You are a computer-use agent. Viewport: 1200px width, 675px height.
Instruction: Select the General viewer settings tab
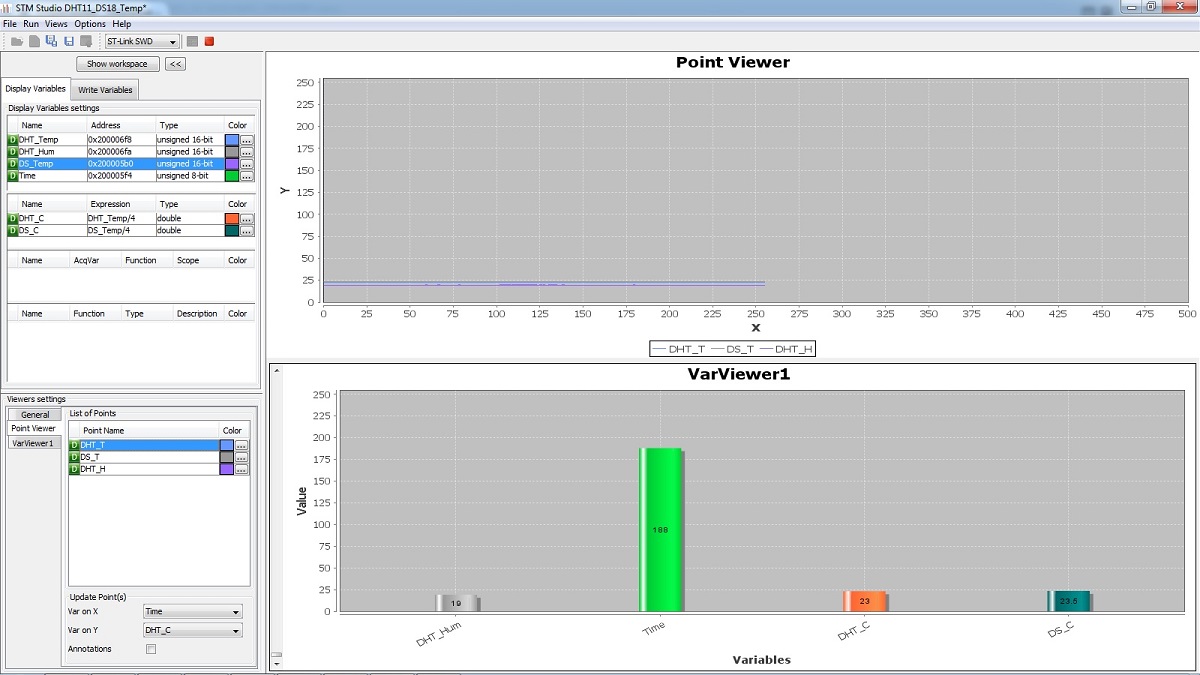35,415
